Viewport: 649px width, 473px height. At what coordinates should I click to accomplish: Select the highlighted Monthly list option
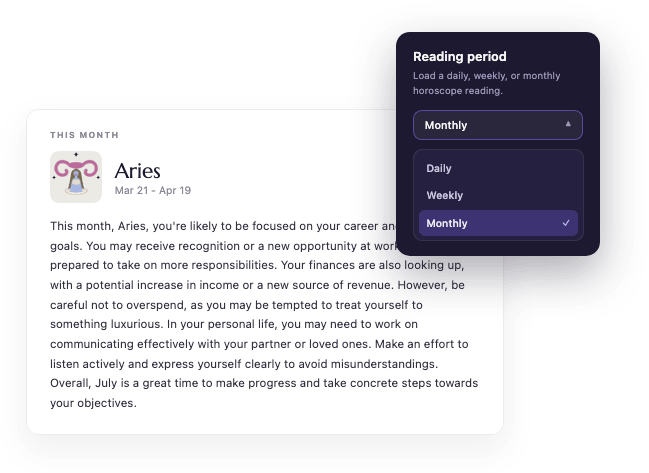click(498, 223)
